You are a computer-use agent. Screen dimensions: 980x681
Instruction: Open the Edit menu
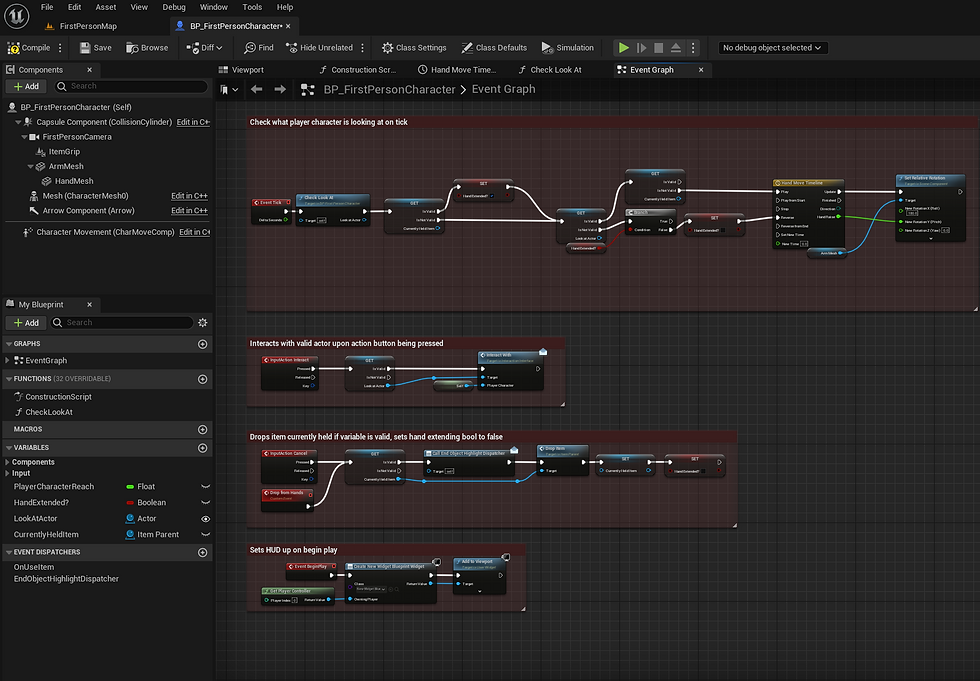[x=74, y=7]
